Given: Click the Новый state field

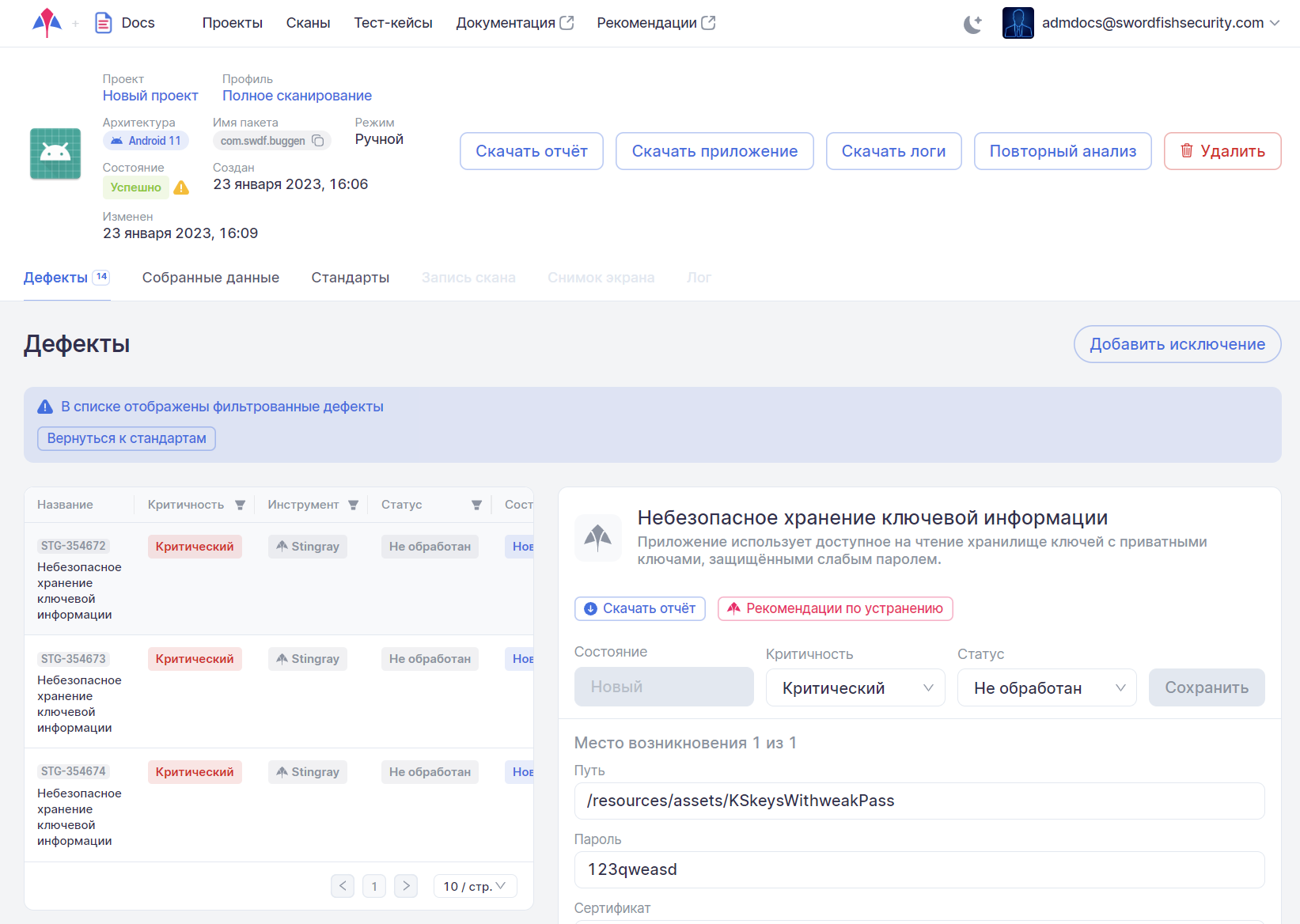Looking at the screenshot, I should point(664,687).
